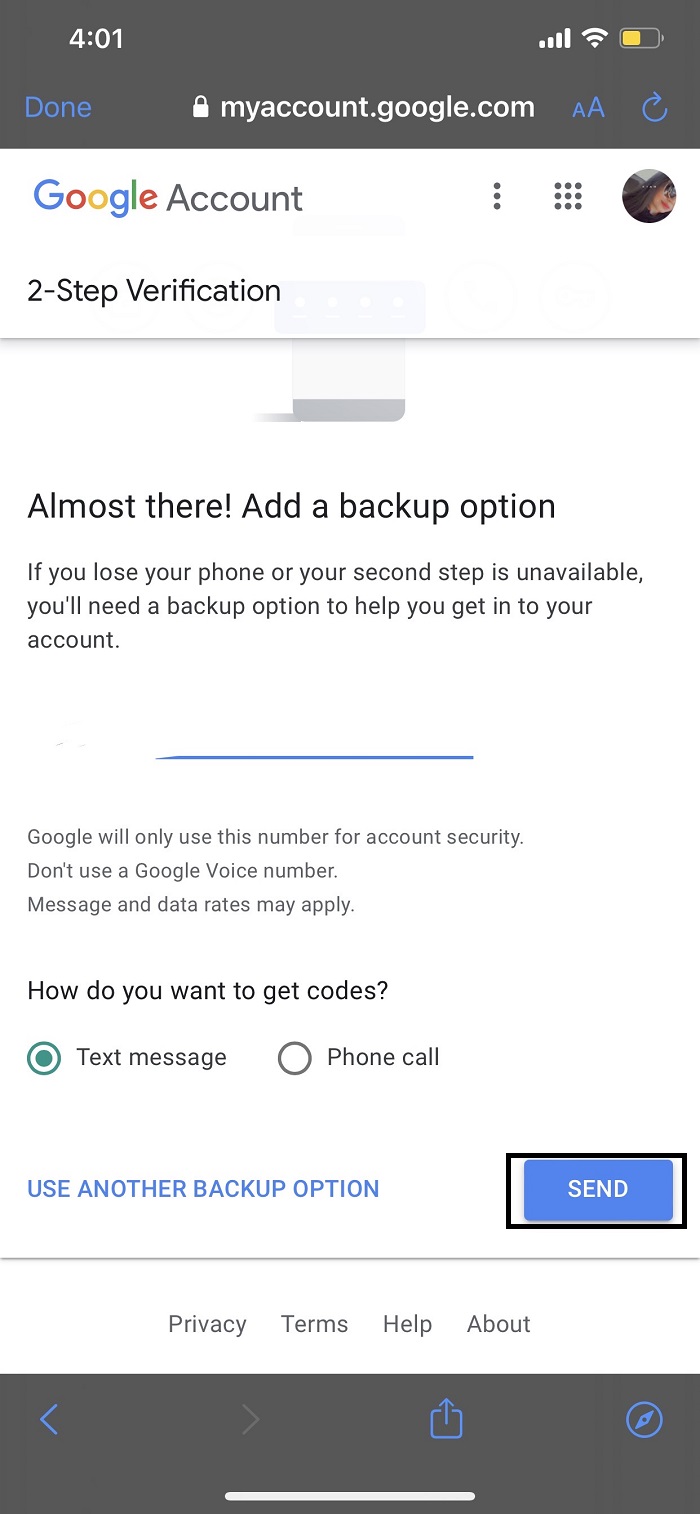Tap the forward arrow in bottom bar
The width and height of the screenshot is (700, 1514).
[x=251, y=1419]
